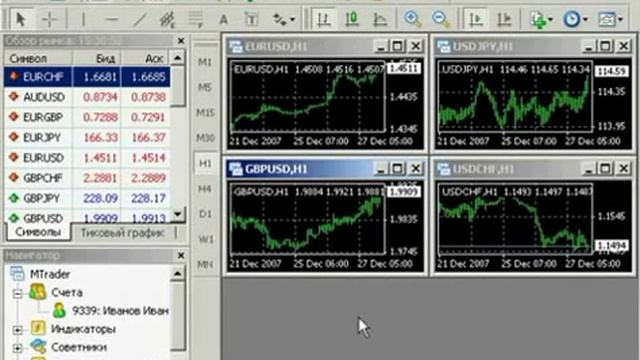
Task: Switch chart to line chart
Action: [380, 19]
